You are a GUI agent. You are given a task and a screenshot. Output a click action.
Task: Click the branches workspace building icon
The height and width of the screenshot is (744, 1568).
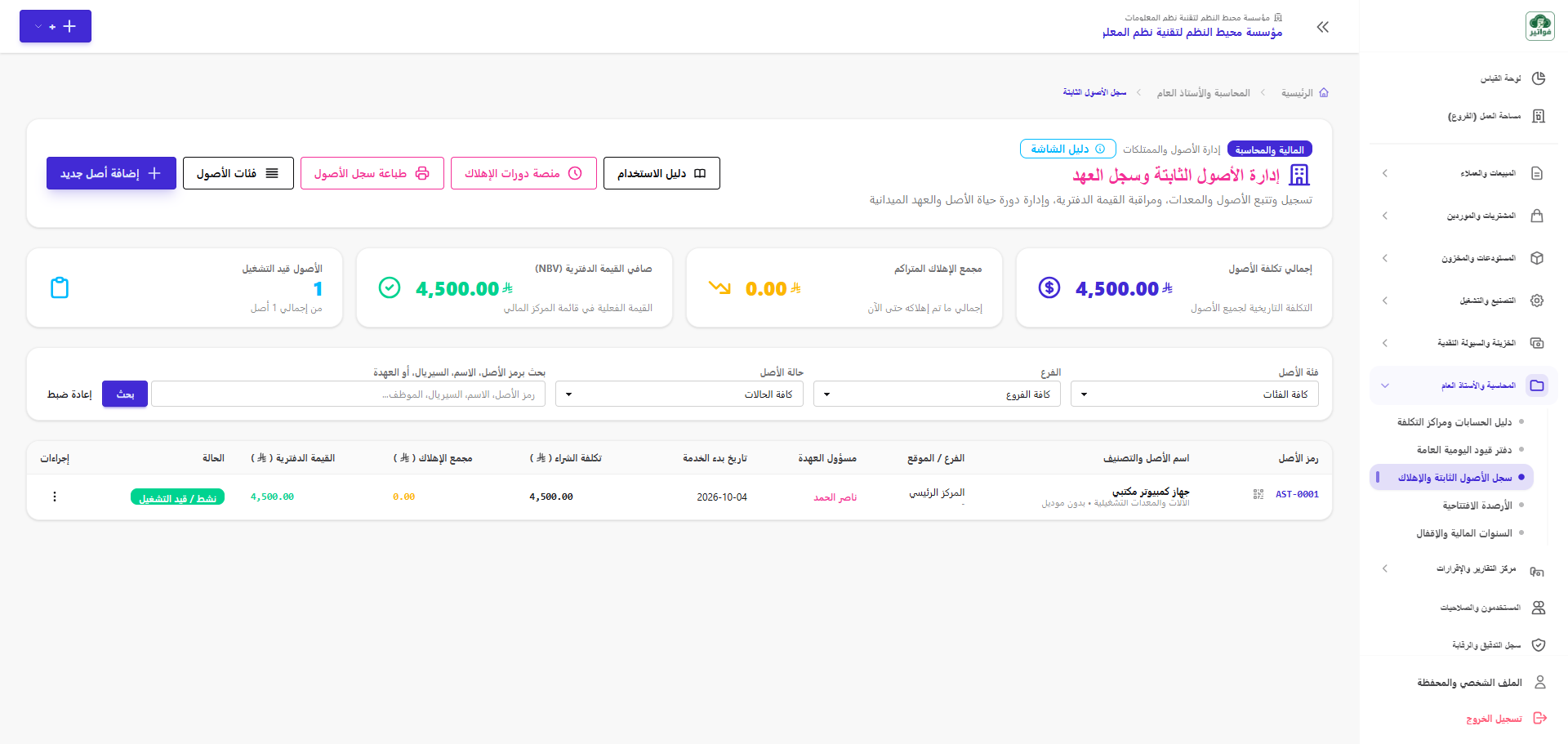tap(1539, 116)
